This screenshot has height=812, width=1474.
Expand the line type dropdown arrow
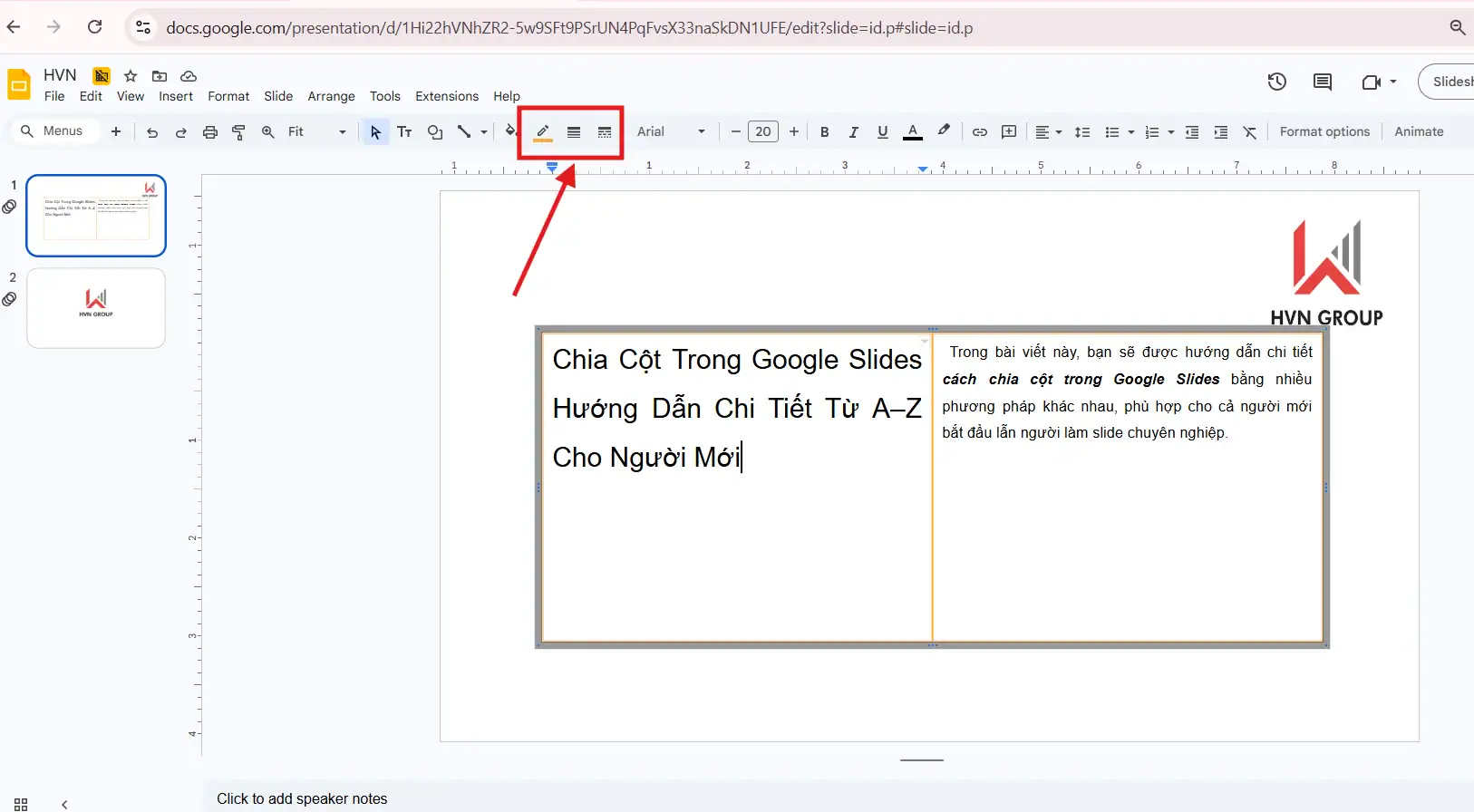click(x=484, y=132)
